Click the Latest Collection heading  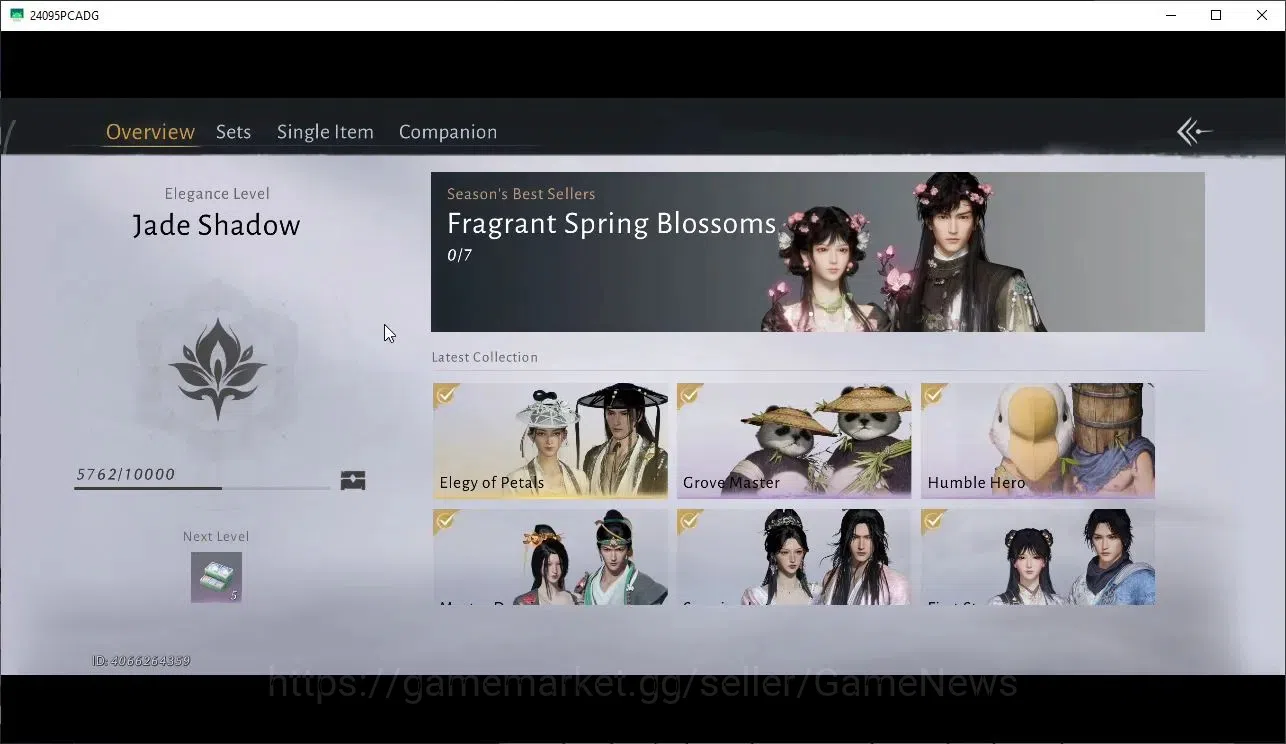[x=485, y=357]
